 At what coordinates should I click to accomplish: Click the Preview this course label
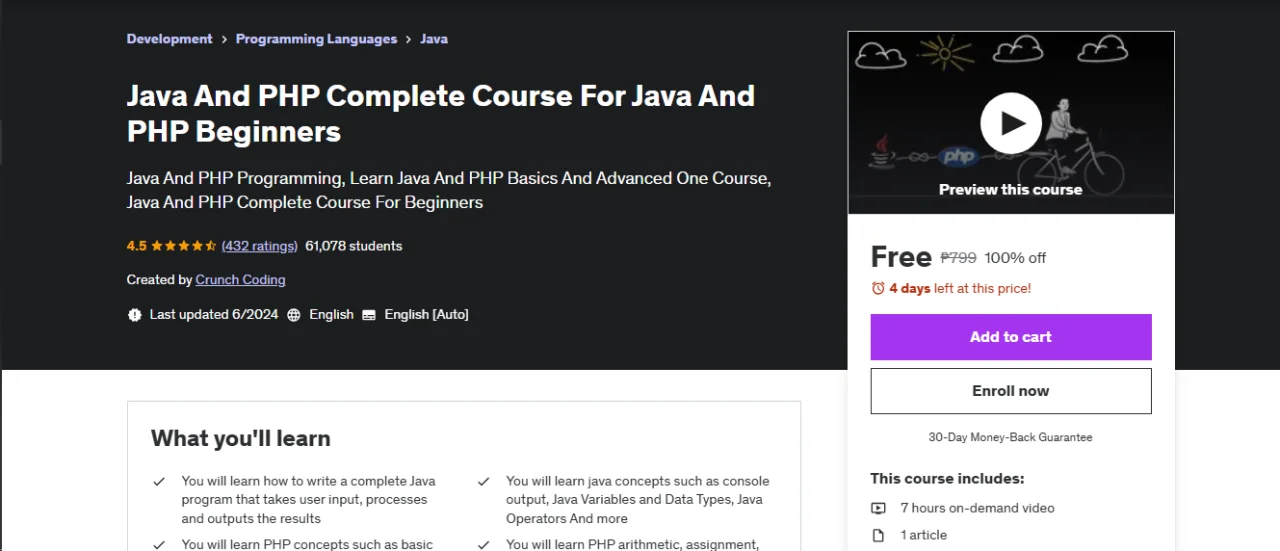pos(1011,190)
